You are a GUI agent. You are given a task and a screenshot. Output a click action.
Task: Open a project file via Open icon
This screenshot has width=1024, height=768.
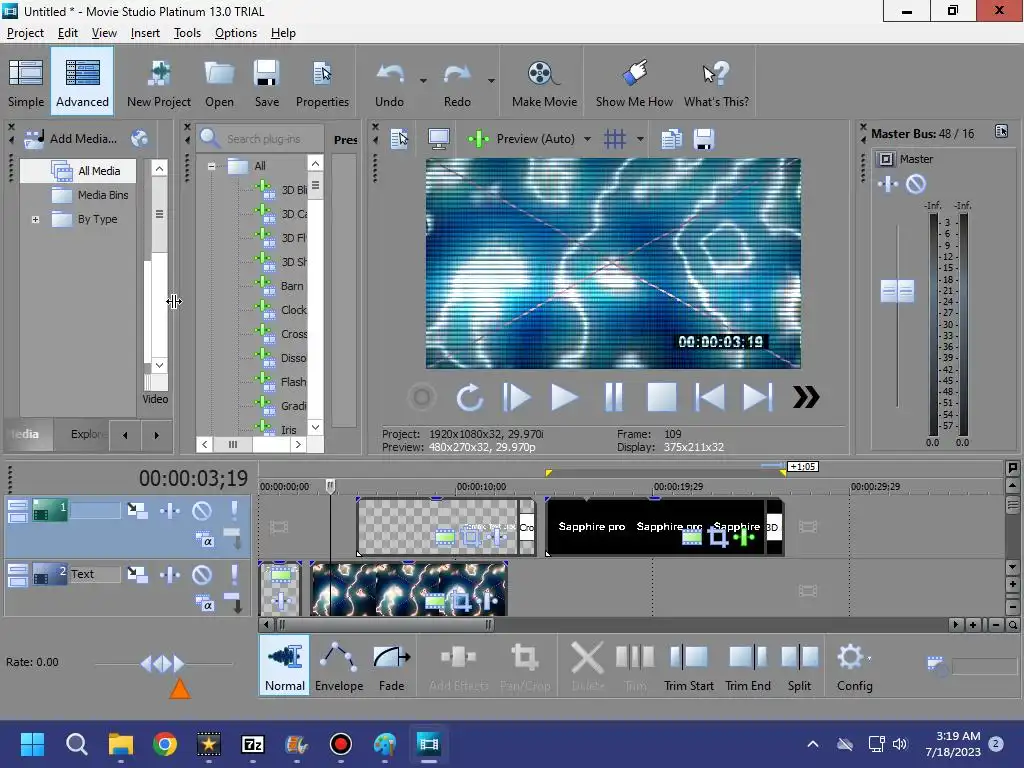click(x=219, y=82)
